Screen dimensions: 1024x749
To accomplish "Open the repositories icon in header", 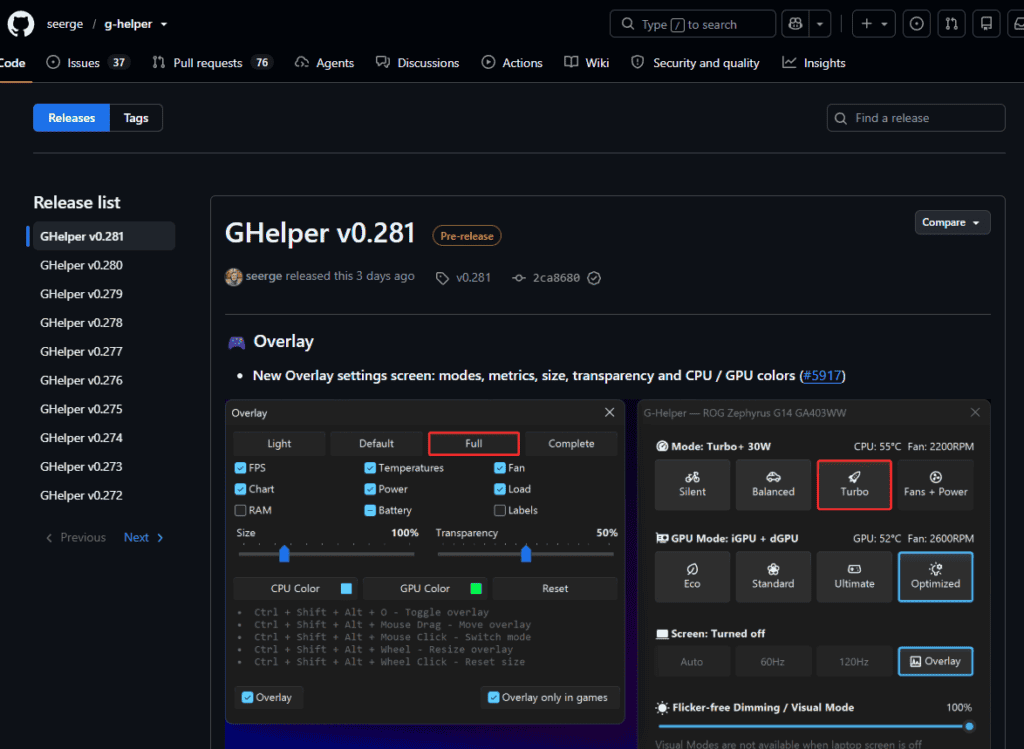I will pos(986,24).
